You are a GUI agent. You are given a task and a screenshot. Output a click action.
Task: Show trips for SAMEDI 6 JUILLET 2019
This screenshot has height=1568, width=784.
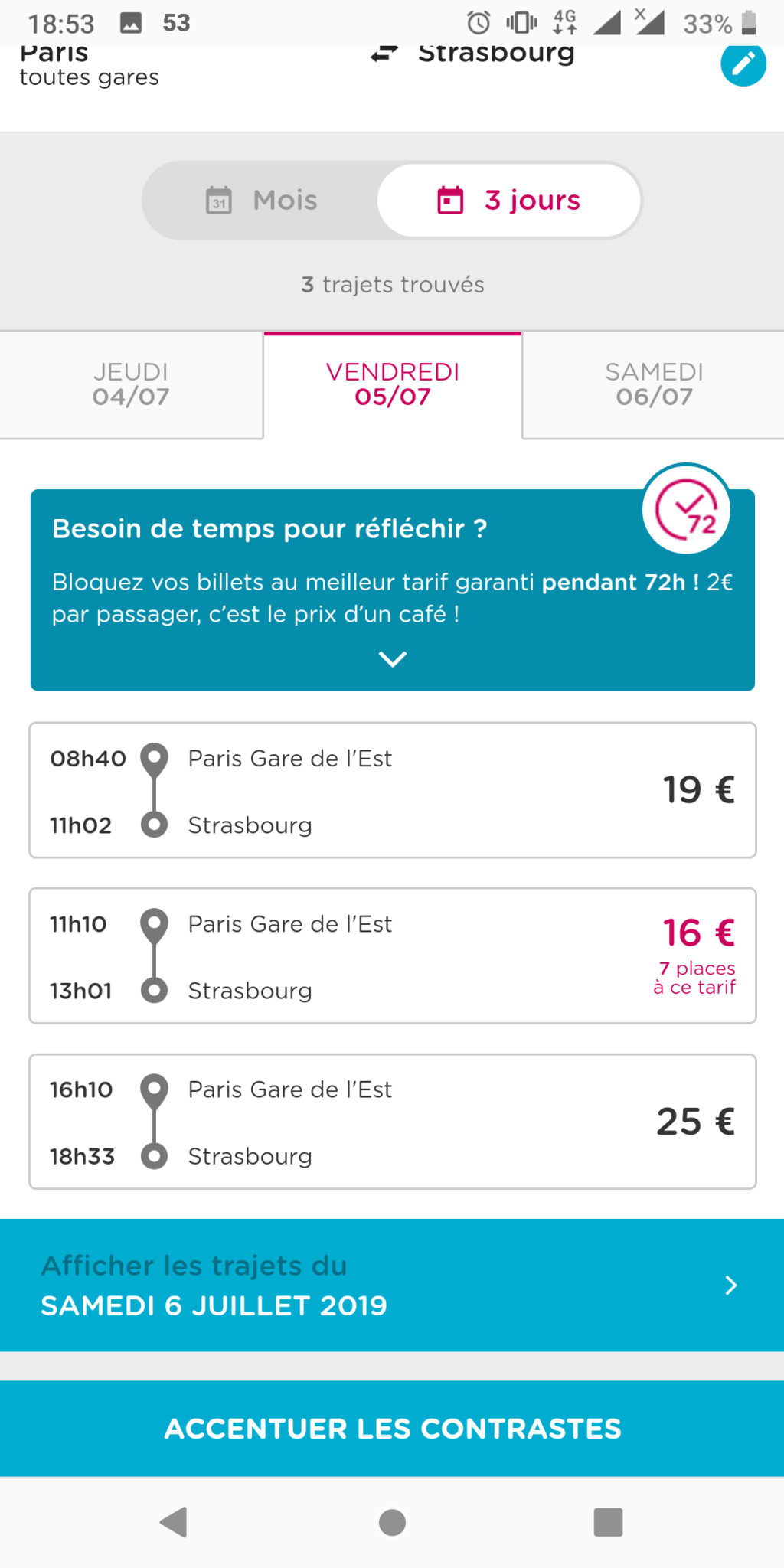pyautogui.click(x=392, y=1285)
